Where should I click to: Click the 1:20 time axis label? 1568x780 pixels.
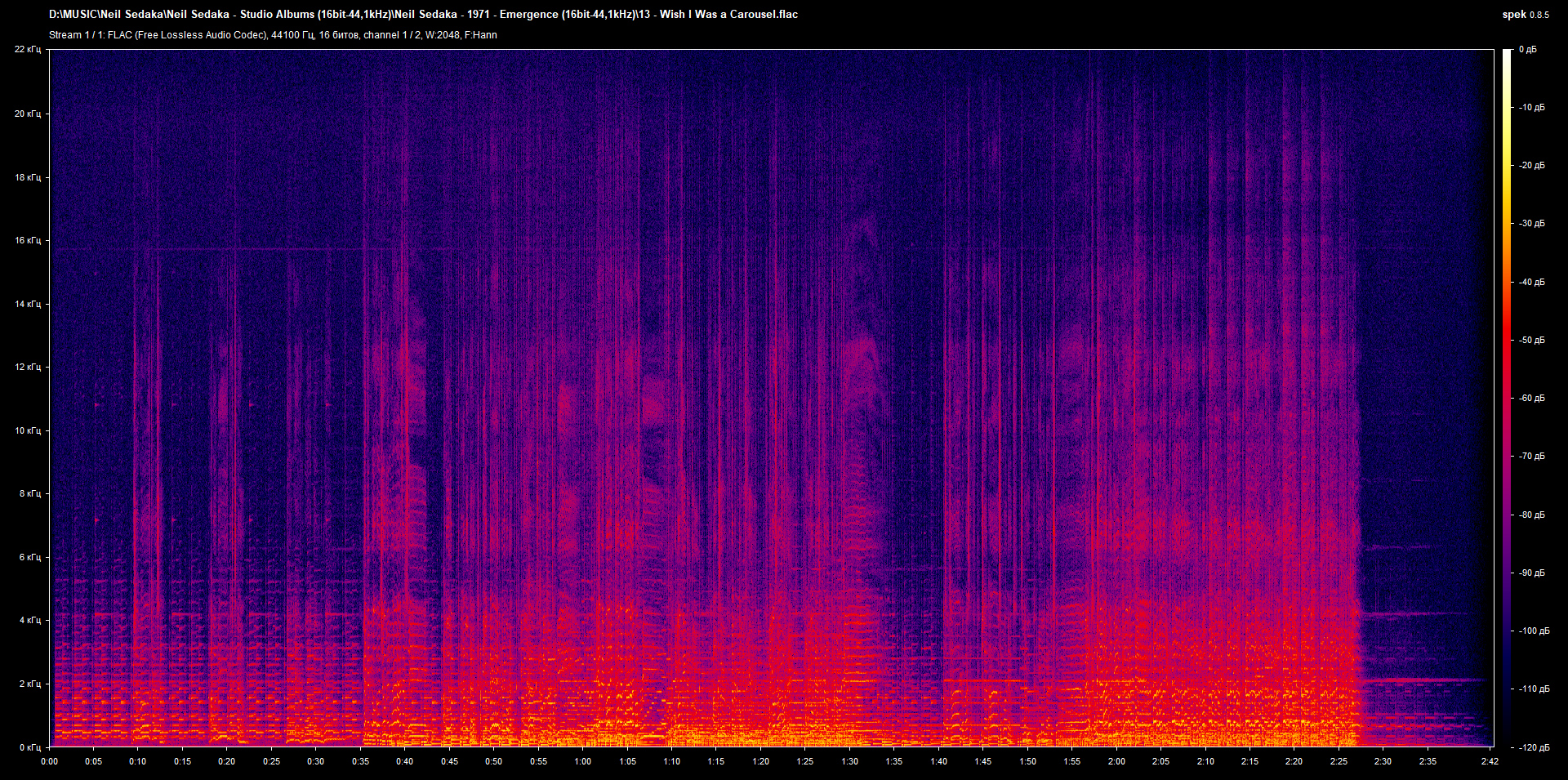(x=761, y=762)
